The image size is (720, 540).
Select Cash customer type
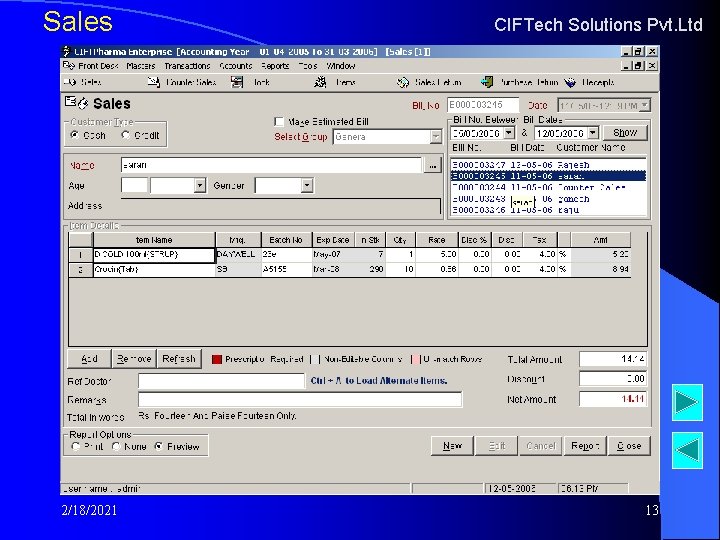click(74, 135)
